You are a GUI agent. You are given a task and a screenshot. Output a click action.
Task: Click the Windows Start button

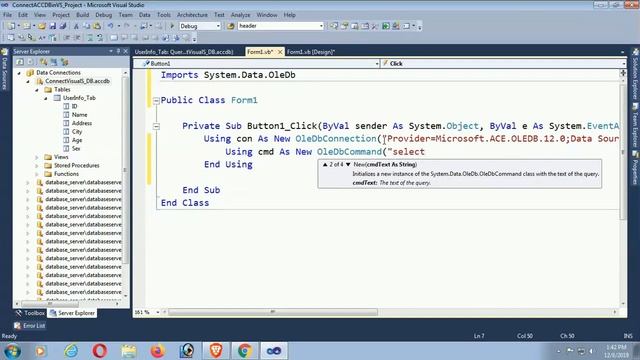click(12, 351)
